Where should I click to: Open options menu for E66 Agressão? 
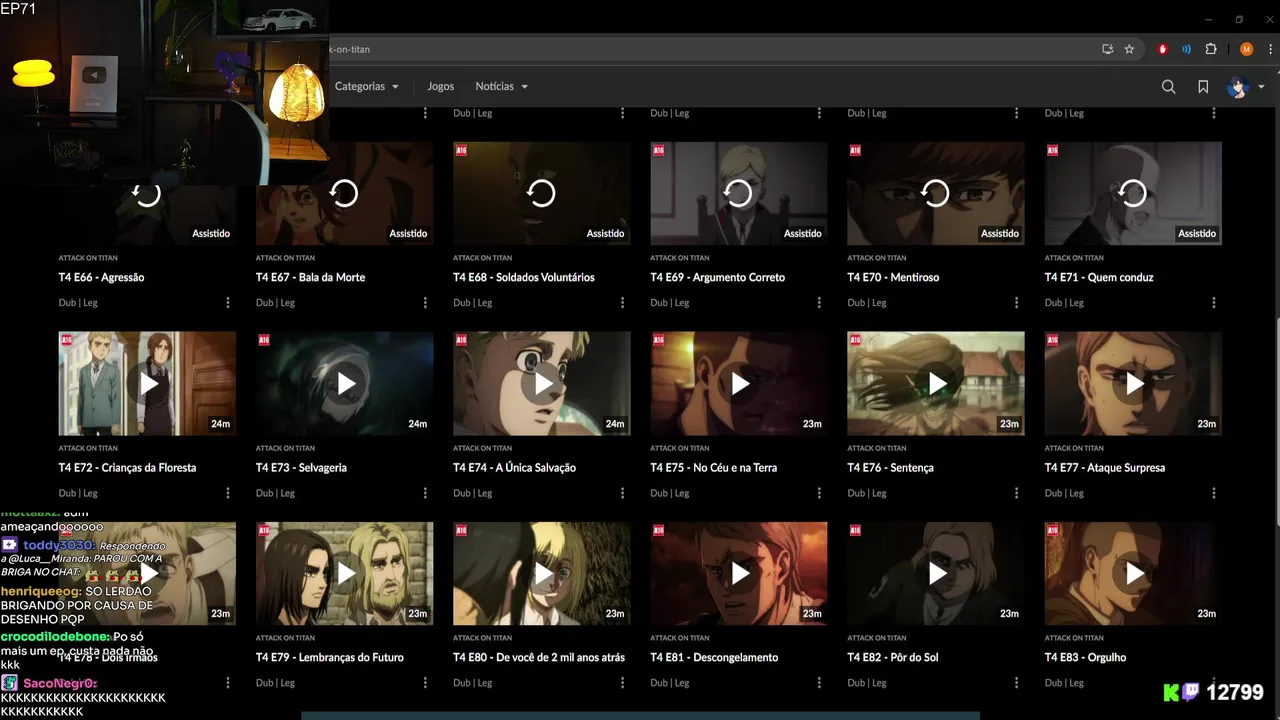point(228,303)
